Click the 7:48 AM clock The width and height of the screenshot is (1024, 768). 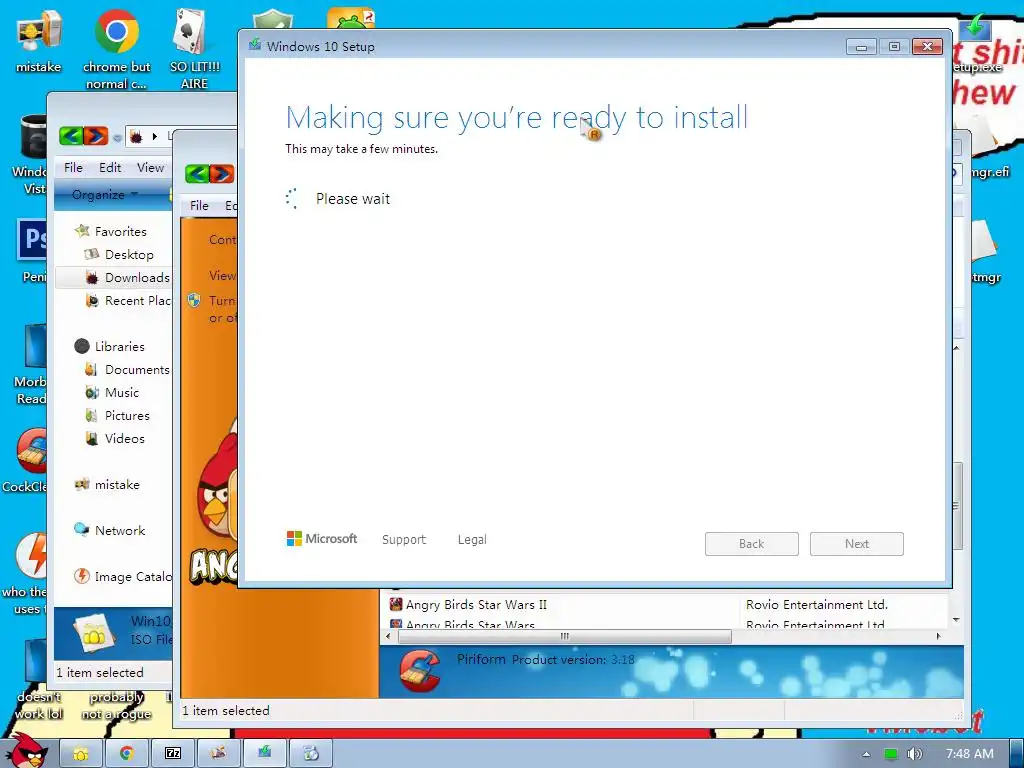click(x=970, y=754)
